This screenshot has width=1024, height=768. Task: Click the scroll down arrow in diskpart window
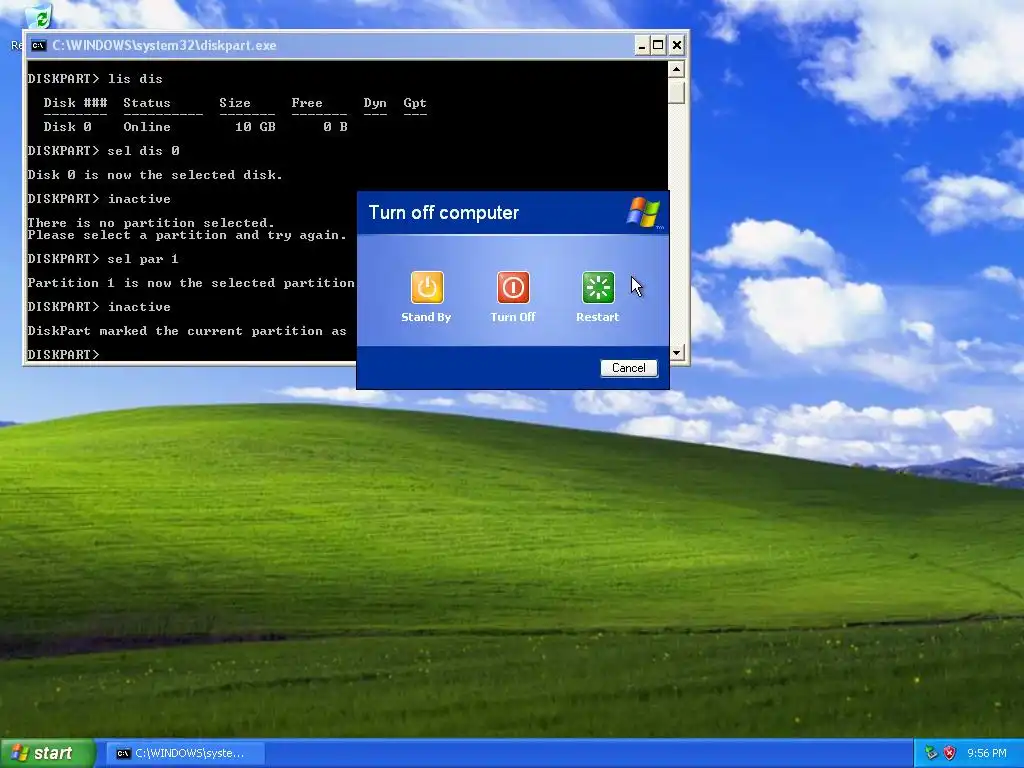coord(677,353)
